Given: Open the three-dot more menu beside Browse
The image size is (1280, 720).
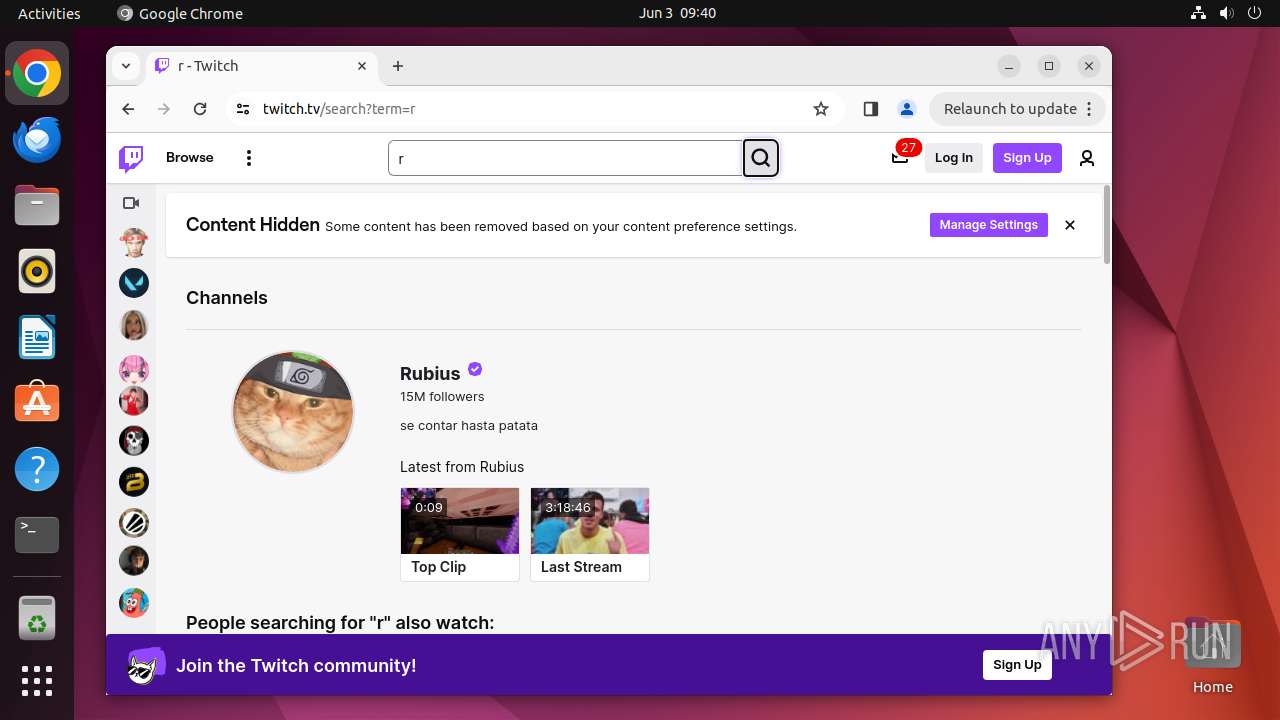Looking at the screenshot, I should (249, 158).
